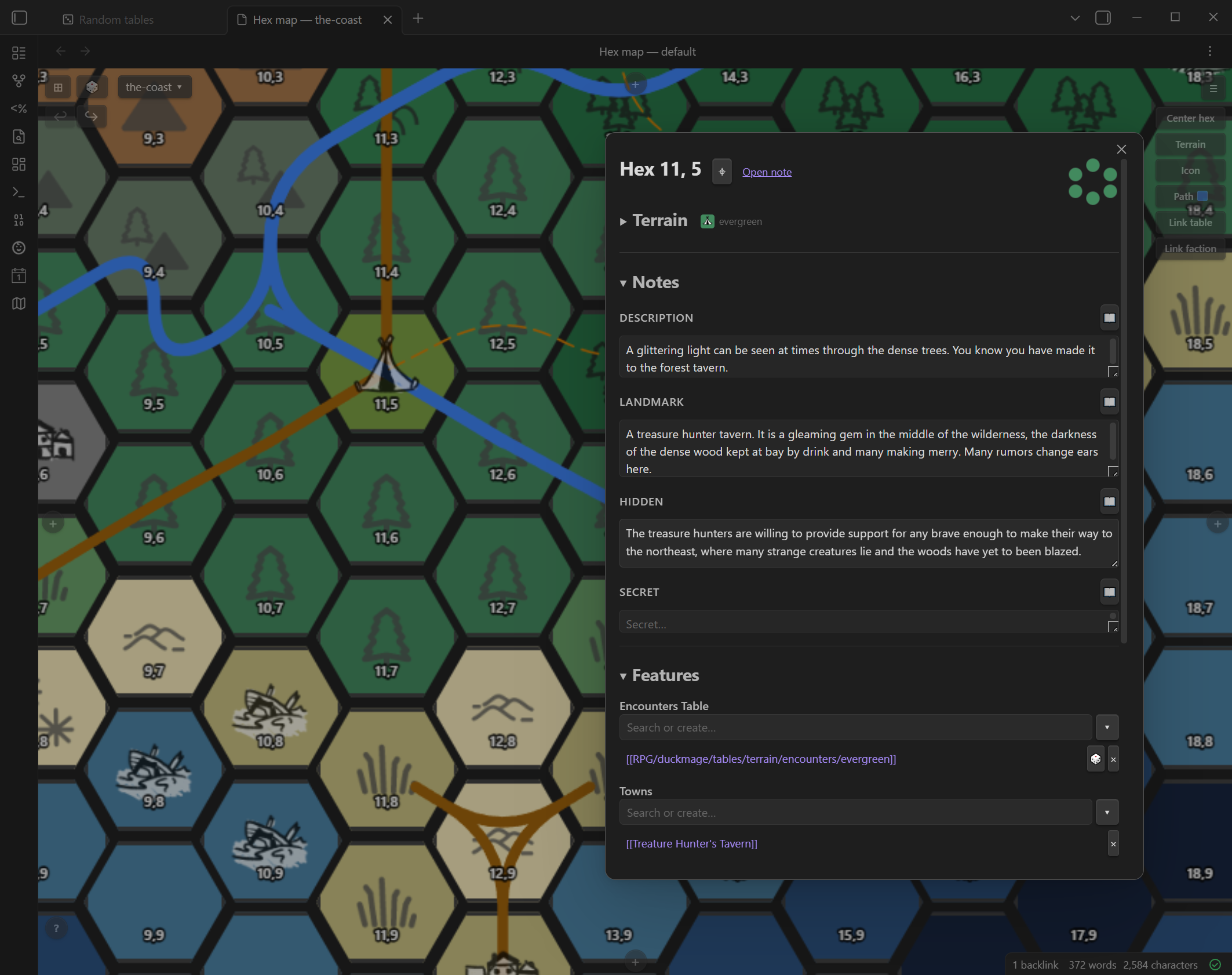Toggle the Landmark note preview button

tap(1109, 402)
